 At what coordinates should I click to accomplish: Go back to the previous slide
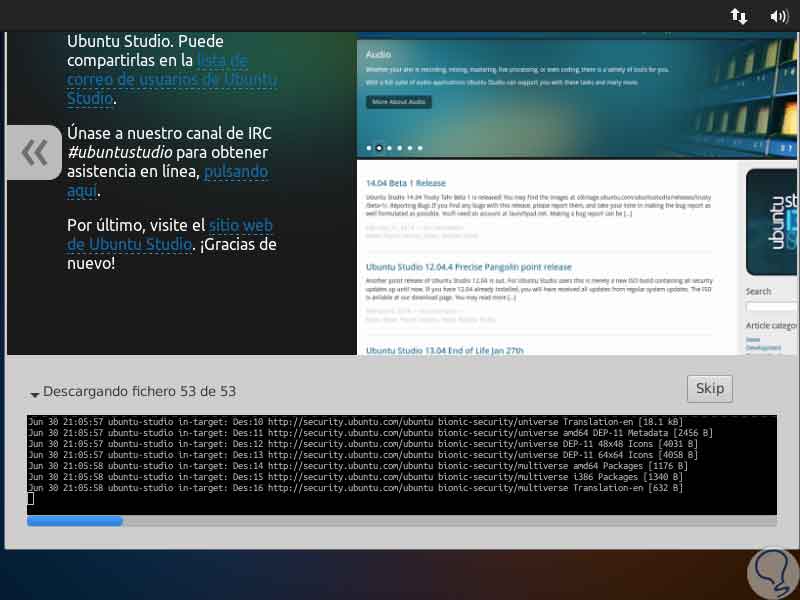[34, 153]
